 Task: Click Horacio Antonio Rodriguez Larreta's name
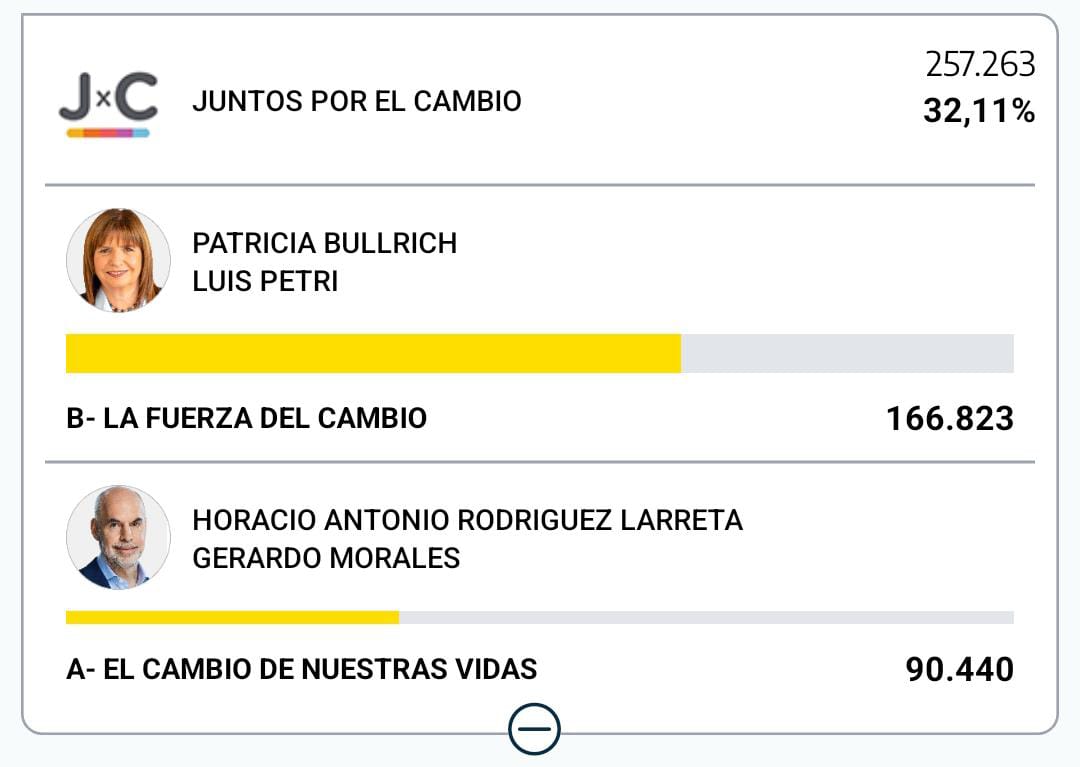pyautogui.click(x=467, y=520)
